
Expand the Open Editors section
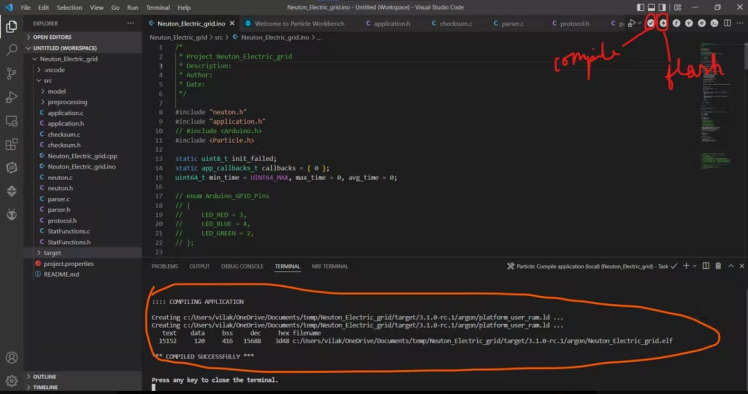[83, 37]
